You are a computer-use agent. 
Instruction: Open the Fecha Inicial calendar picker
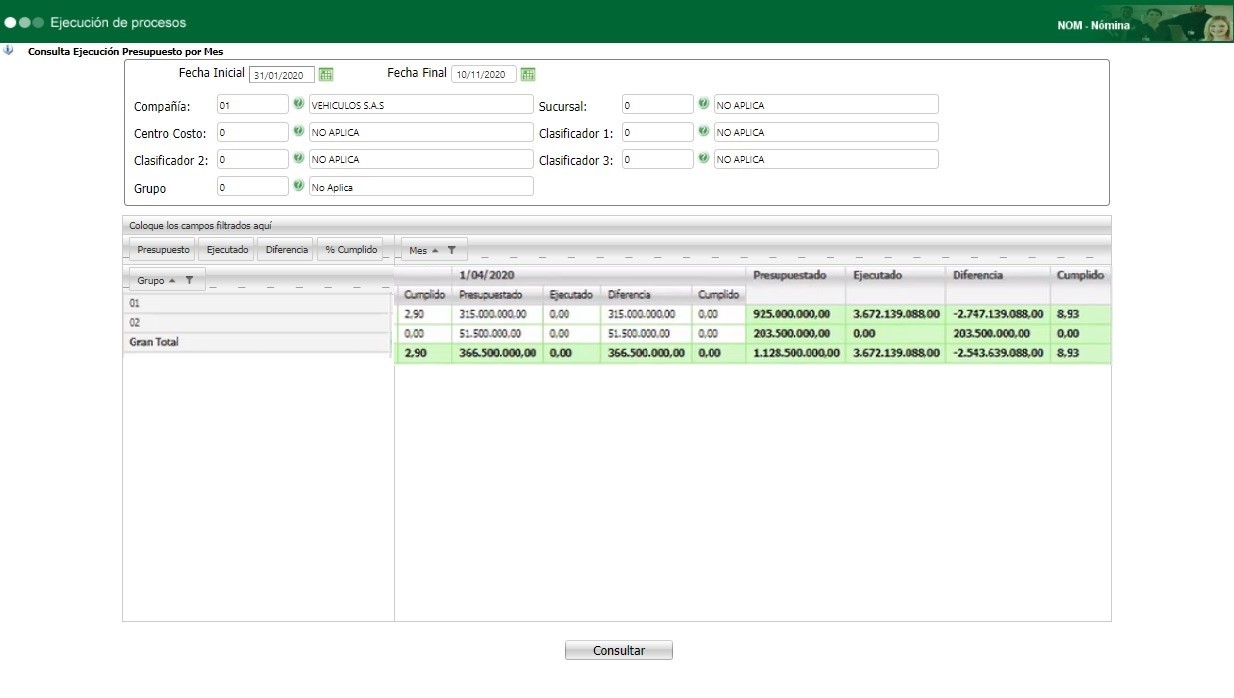(x=326, y=74)
